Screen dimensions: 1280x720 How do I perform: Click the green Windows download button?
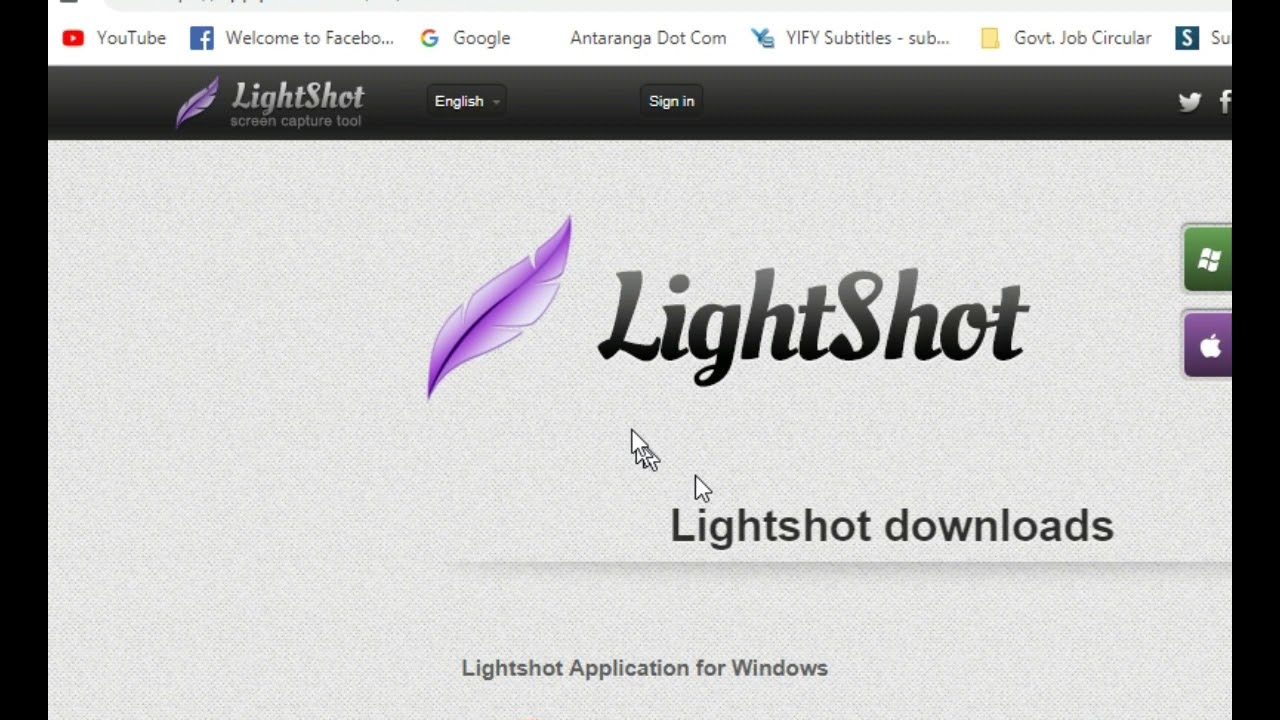[1208, 259]
